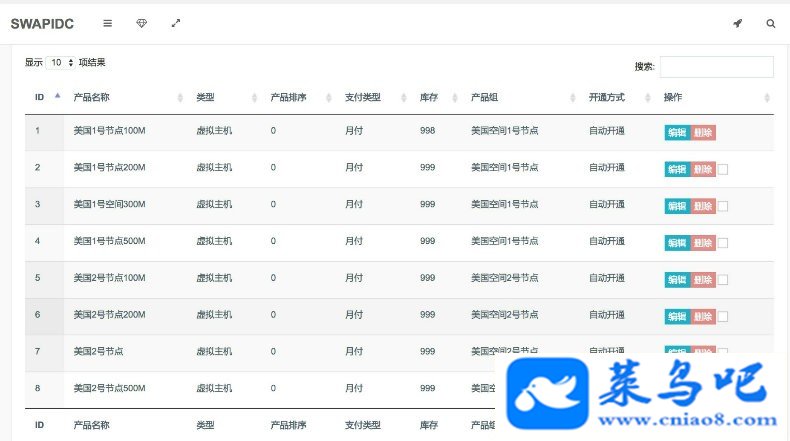The image size is (790, 441).
Task: Click the SWAPIDC logo title
Action: pos(42,24)
